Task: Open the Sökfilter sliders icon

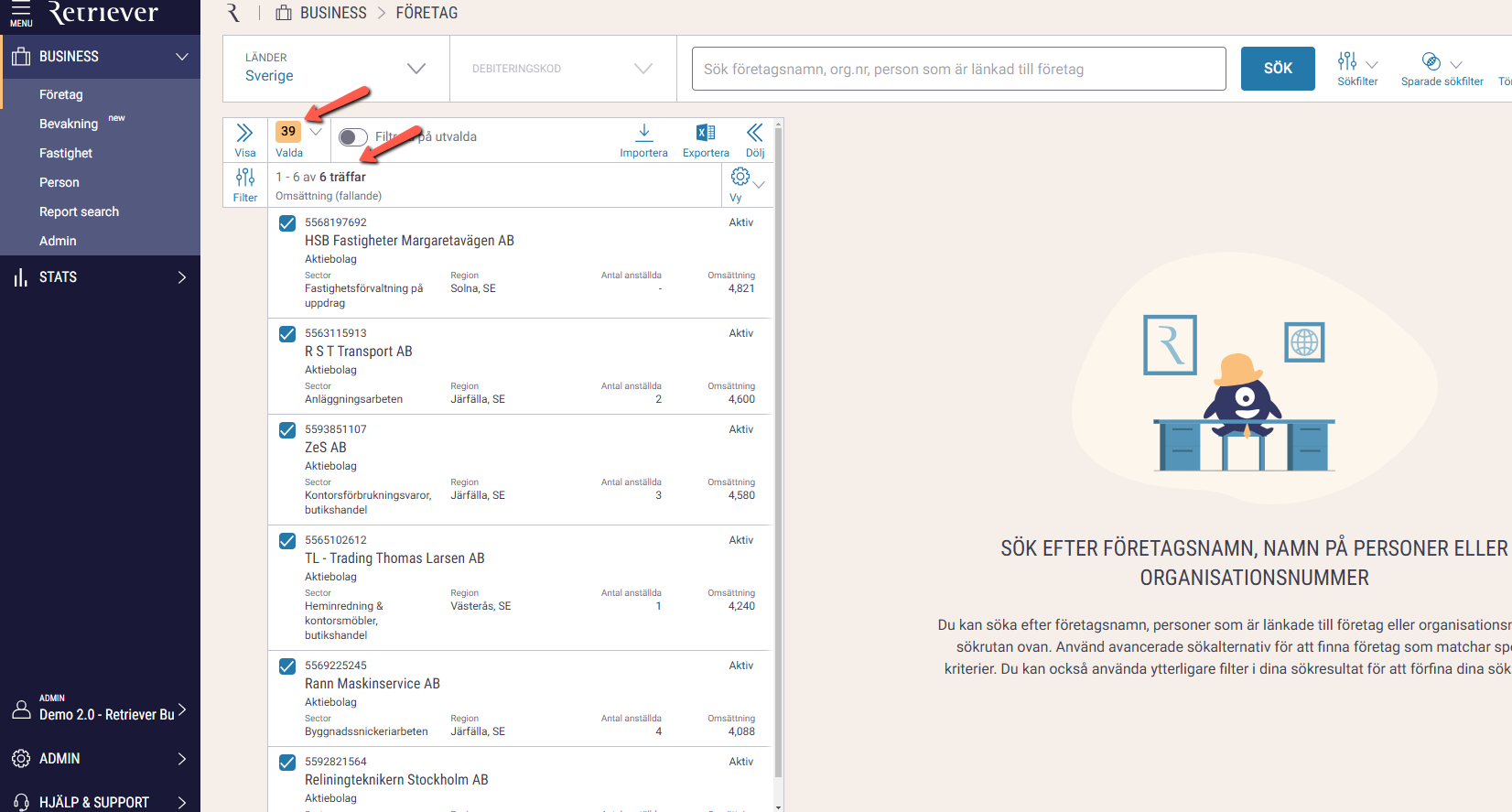Action: pos(1347,61)
